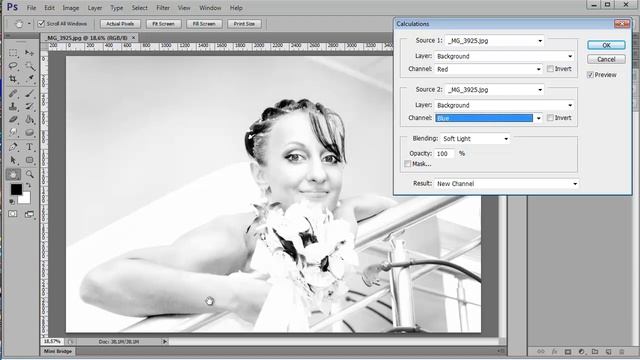Open the Source 2 file dropdown
Screen dimensions: 640x360
pyautogui.click(x=495, y=90)
